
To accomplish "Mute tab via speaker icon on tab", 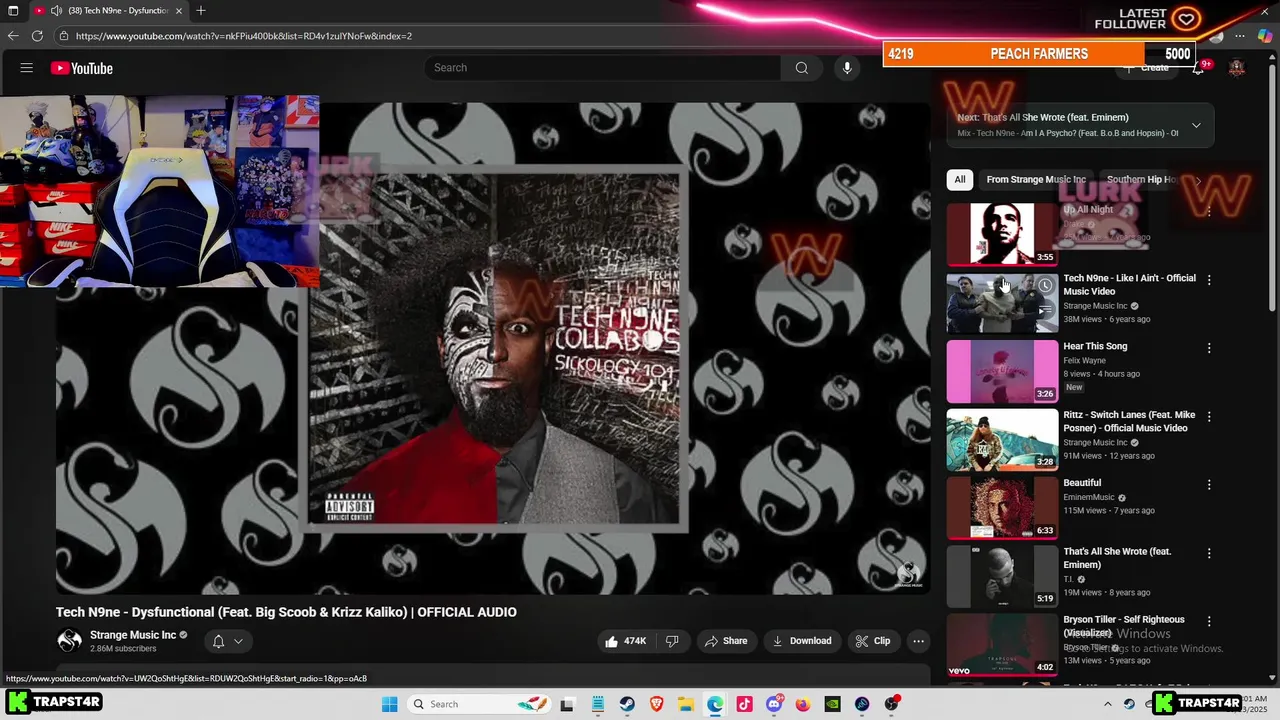I will click(56, 11).
